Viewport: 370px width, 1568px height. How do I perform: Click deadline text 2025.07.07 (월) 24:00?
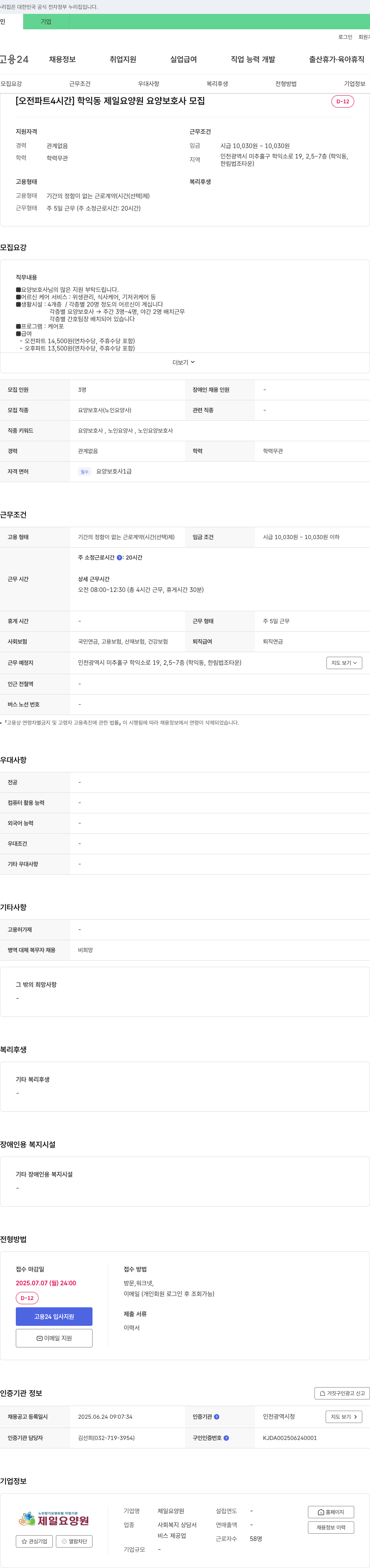tap(45, 1283)
